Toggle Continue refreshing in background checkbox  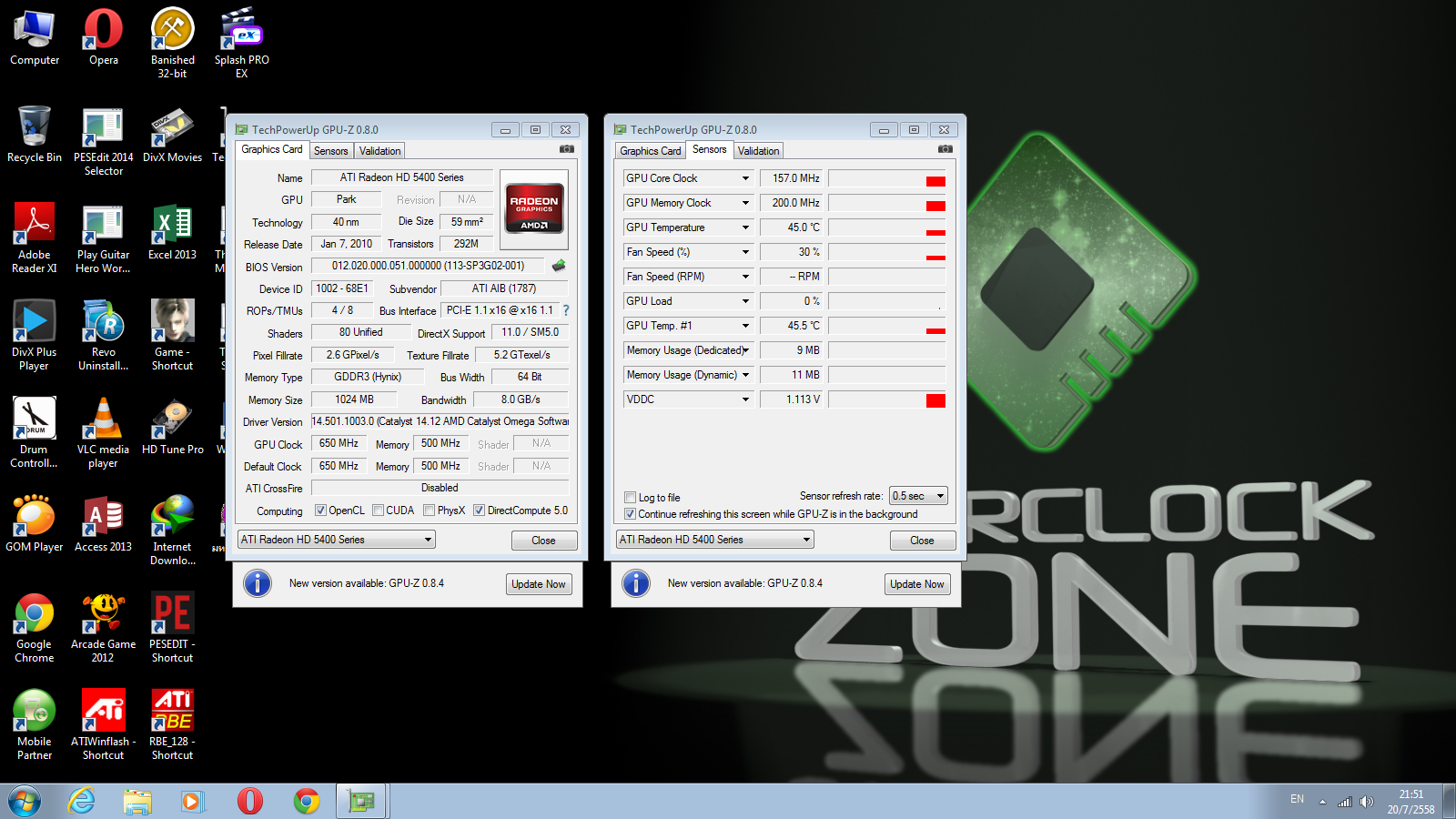630,514
